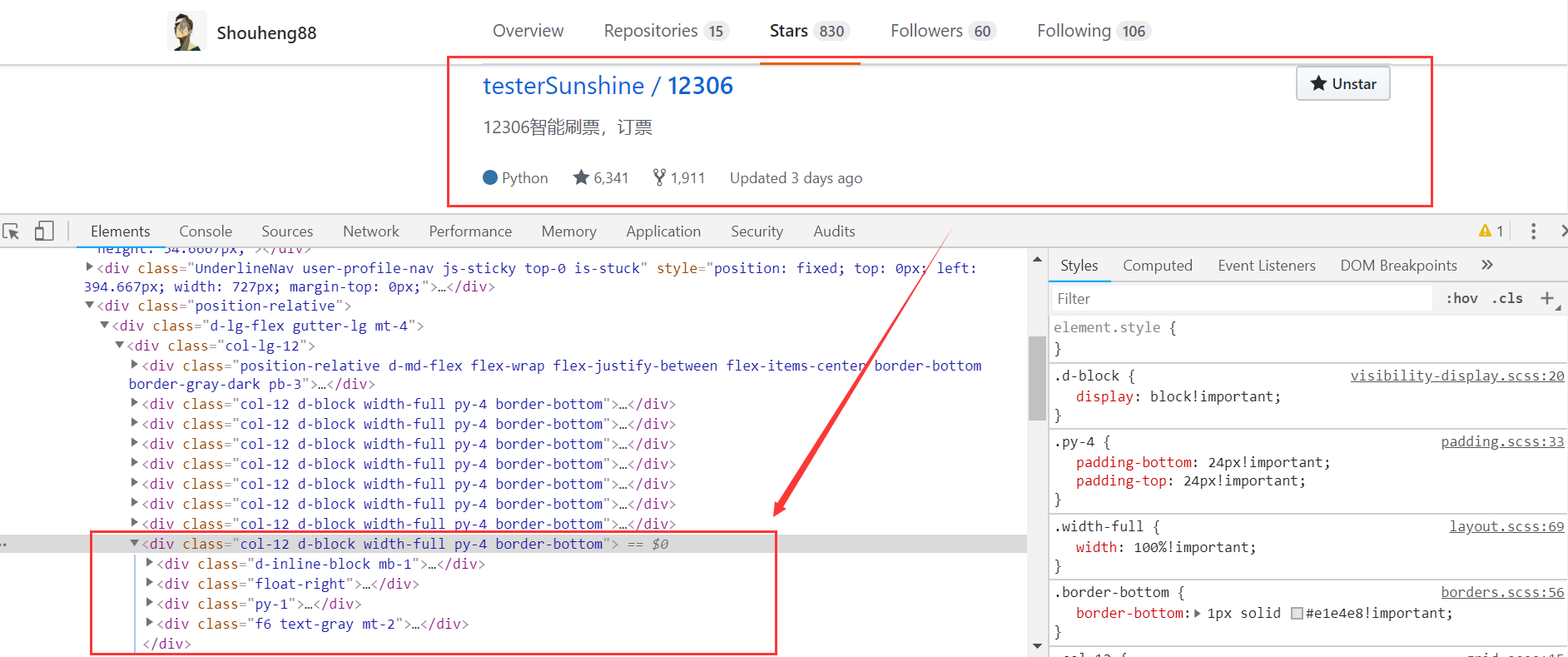Expand the border-bottom shorthand triangle
This screenshot has width=1568, height=657.
point(1197,613)
